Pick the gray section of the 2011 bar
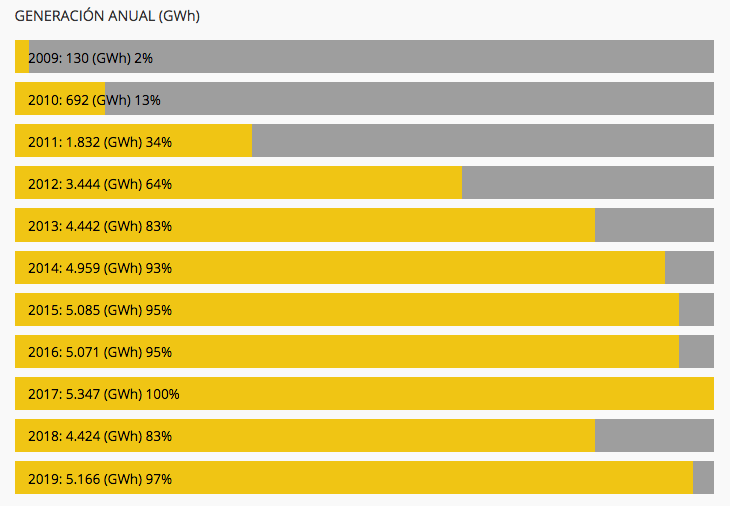The width and height of the screenshot is (730, 506). (x=482, y=141)
